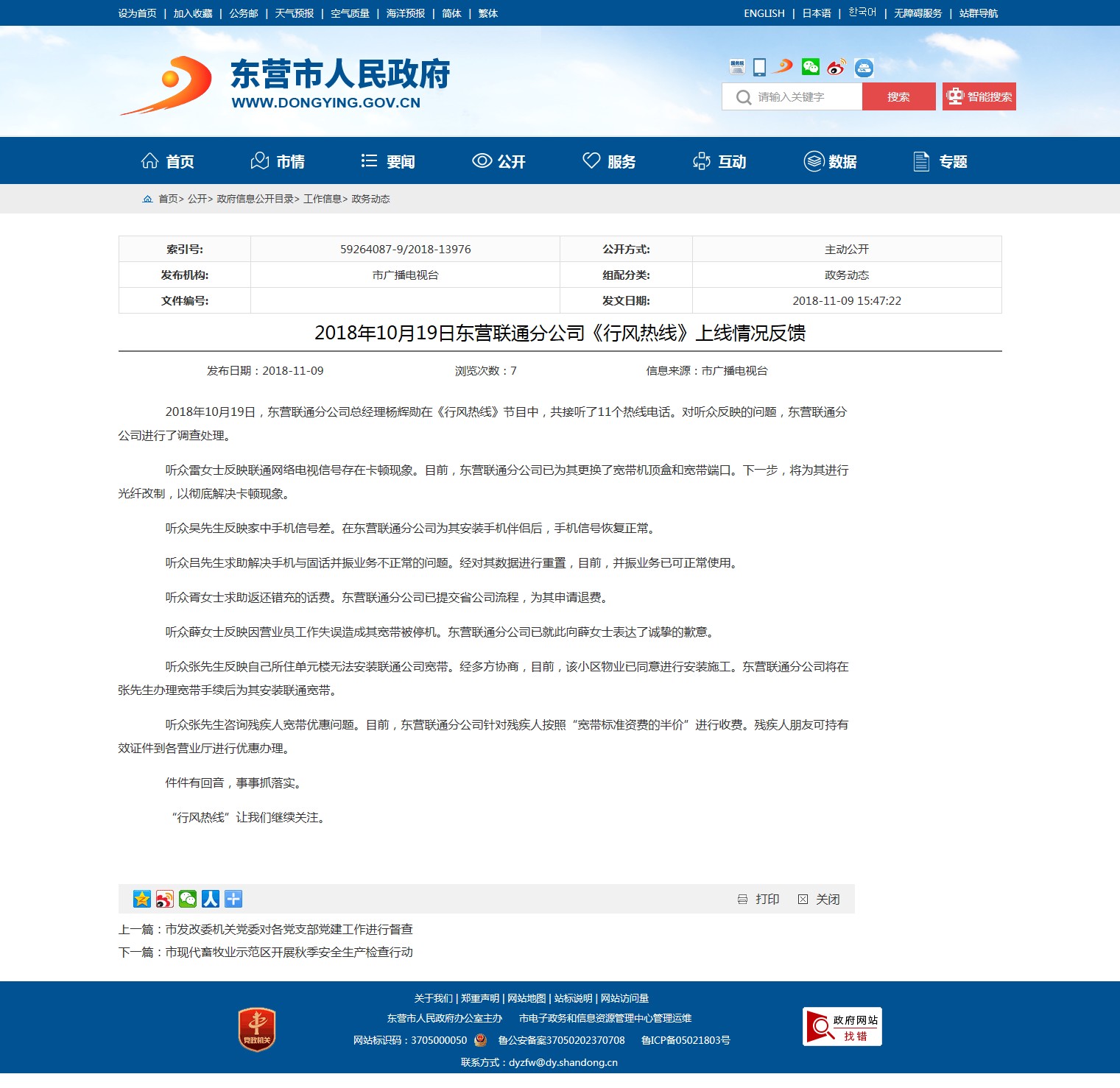
Task: Click the 政府网站找错 badge in footer
Action: (842, 1027)
